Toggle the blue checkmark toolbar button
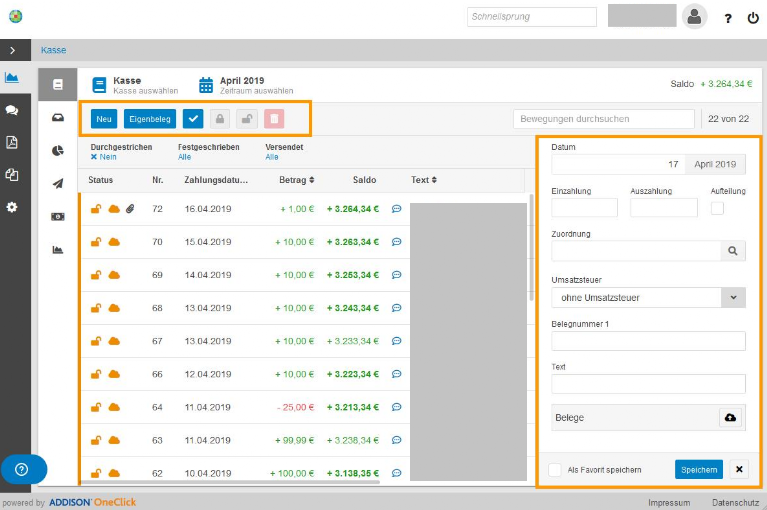This screenshot has height=510, width=767. pyautogui.click(x=193, y=119)
